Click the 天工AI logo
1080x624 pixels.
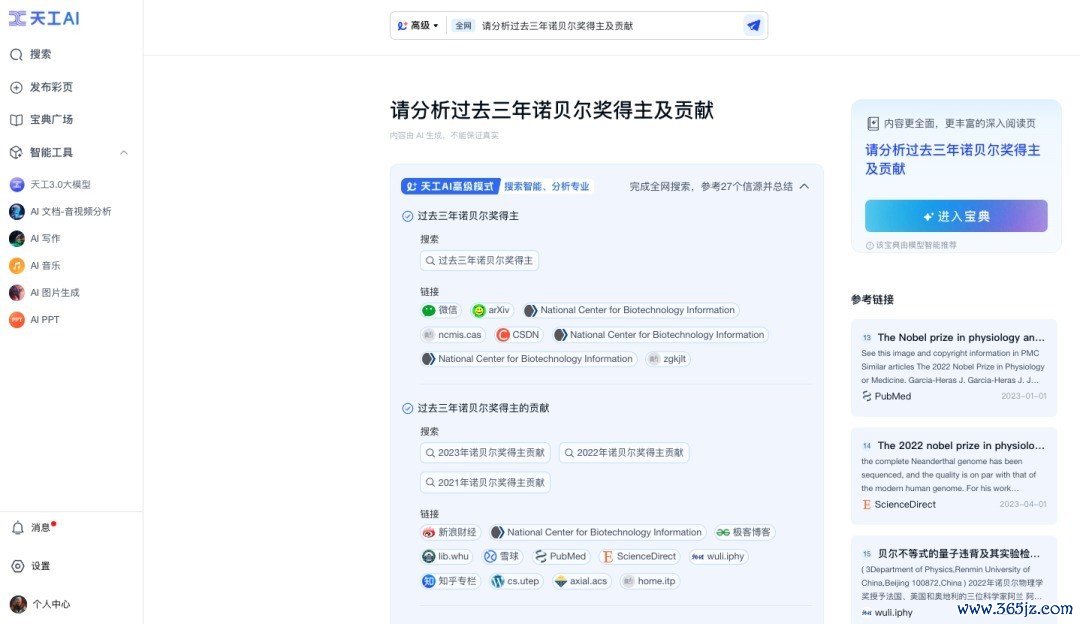(x=43, y=19)
